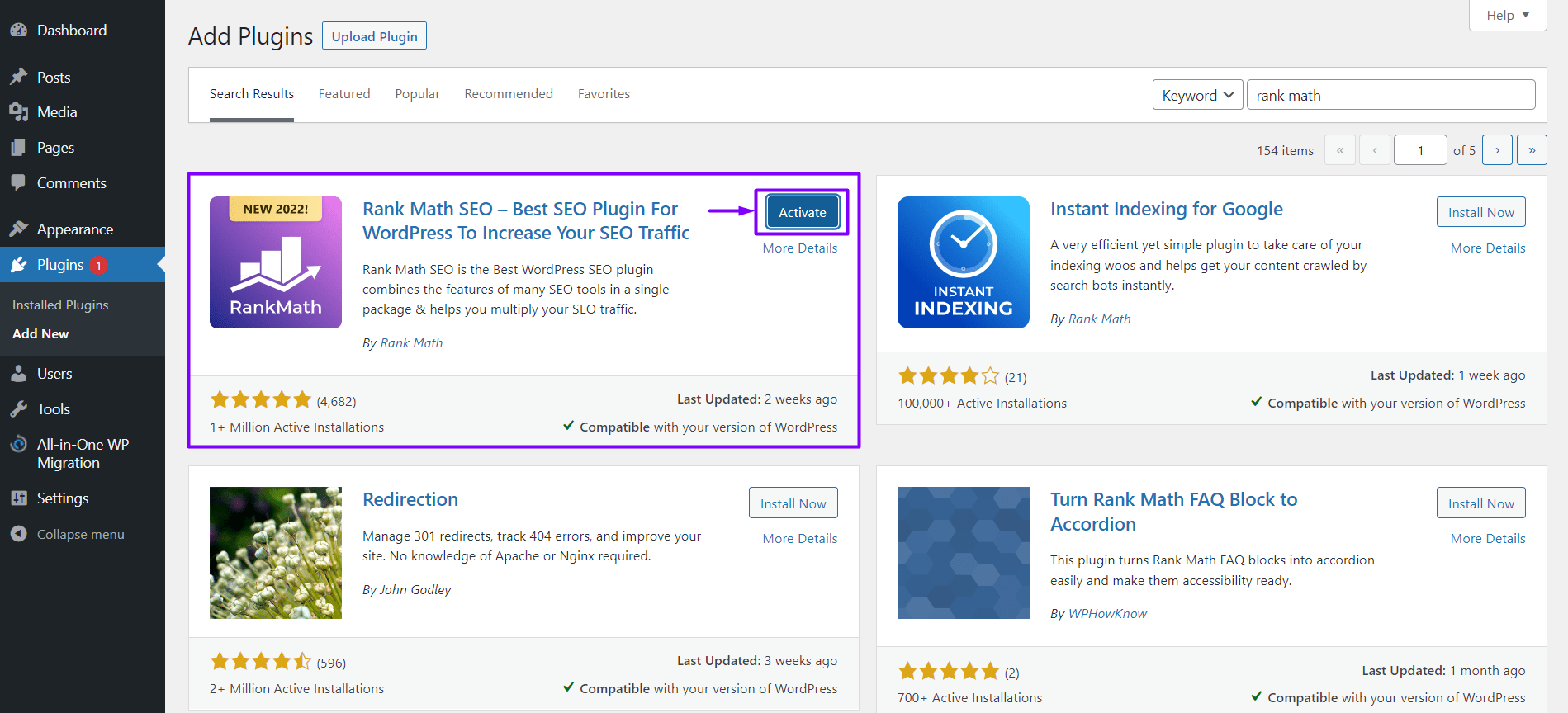Focus the plugin search field

click(x=1391, y=95)
